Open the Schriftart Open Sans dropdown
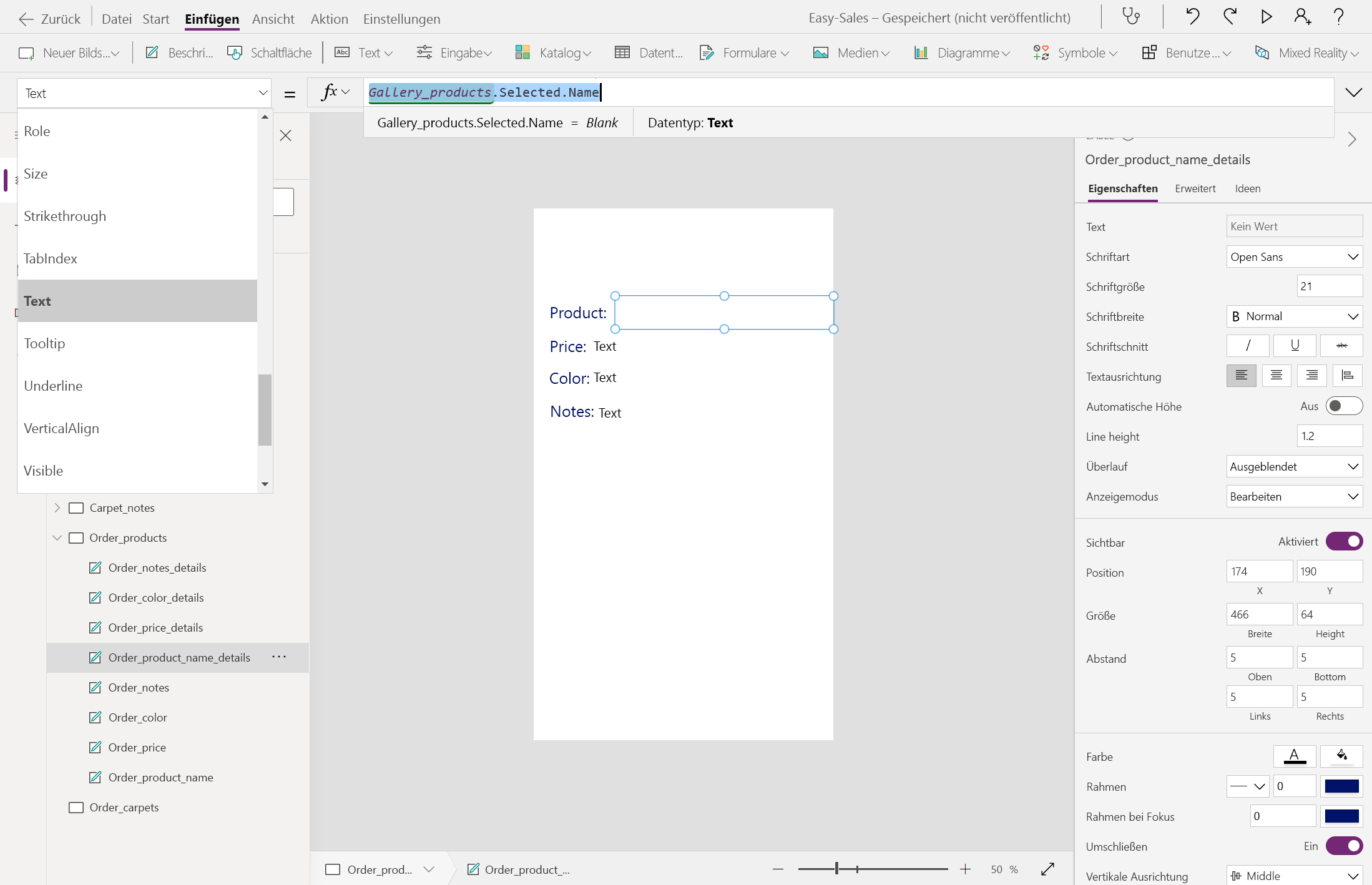The height and width of the screenshot is (885, 1372). pos(1293,257)
